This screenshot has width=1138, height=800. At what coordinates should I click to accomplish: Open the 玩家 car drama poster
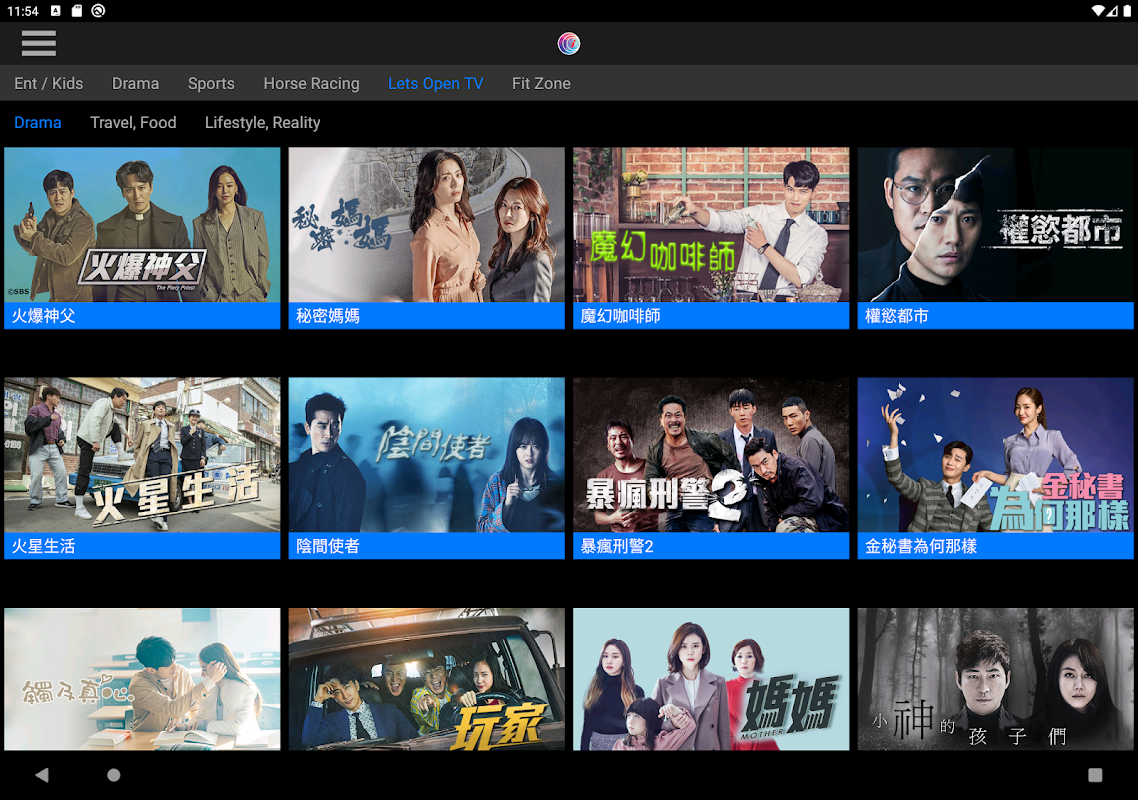click(x=427, y=679)
